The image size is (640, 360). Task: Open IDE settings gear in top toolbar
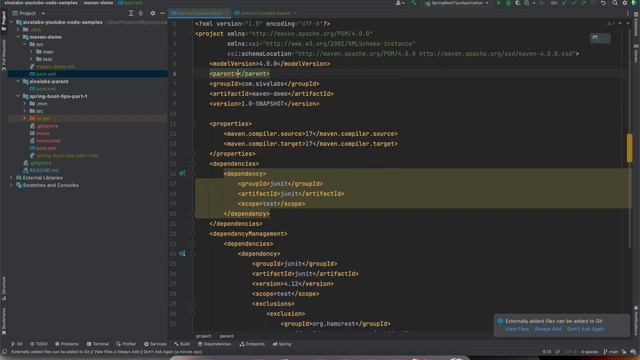point(624,3)
